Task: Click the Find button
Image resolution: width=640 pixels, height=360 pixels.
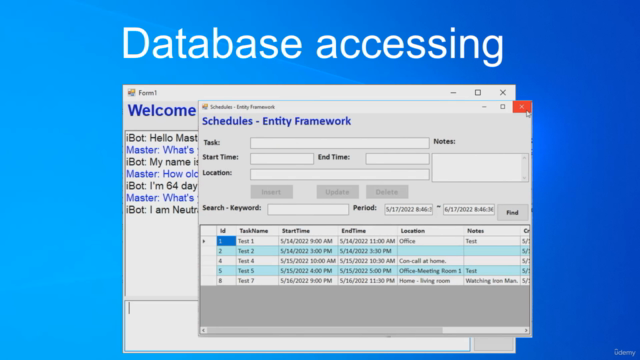Action: (512, 213)
